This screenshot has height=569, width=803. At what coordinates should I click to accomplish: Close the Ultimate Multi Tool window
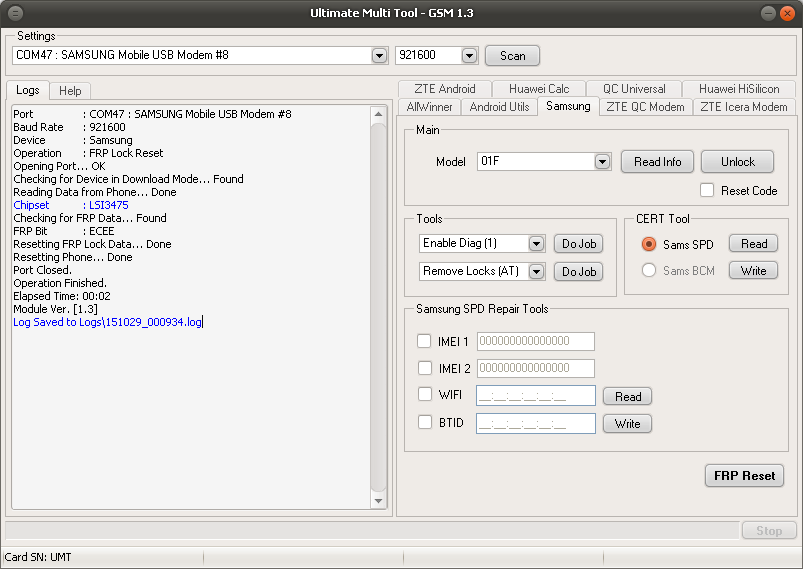pos(787,13)
